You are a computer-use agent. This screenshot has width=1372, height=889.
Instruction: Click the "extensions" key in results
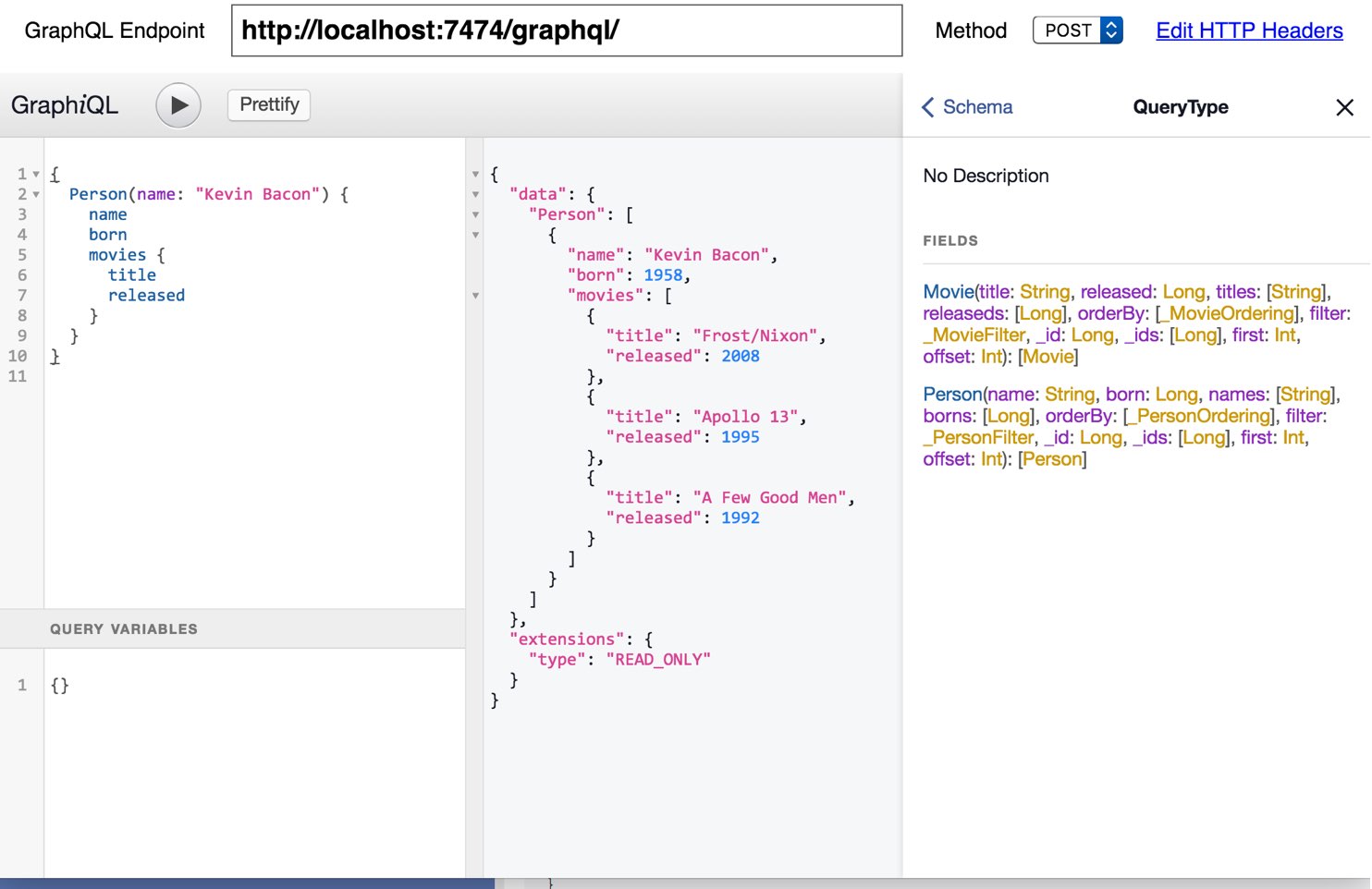(x=567, y=639)
